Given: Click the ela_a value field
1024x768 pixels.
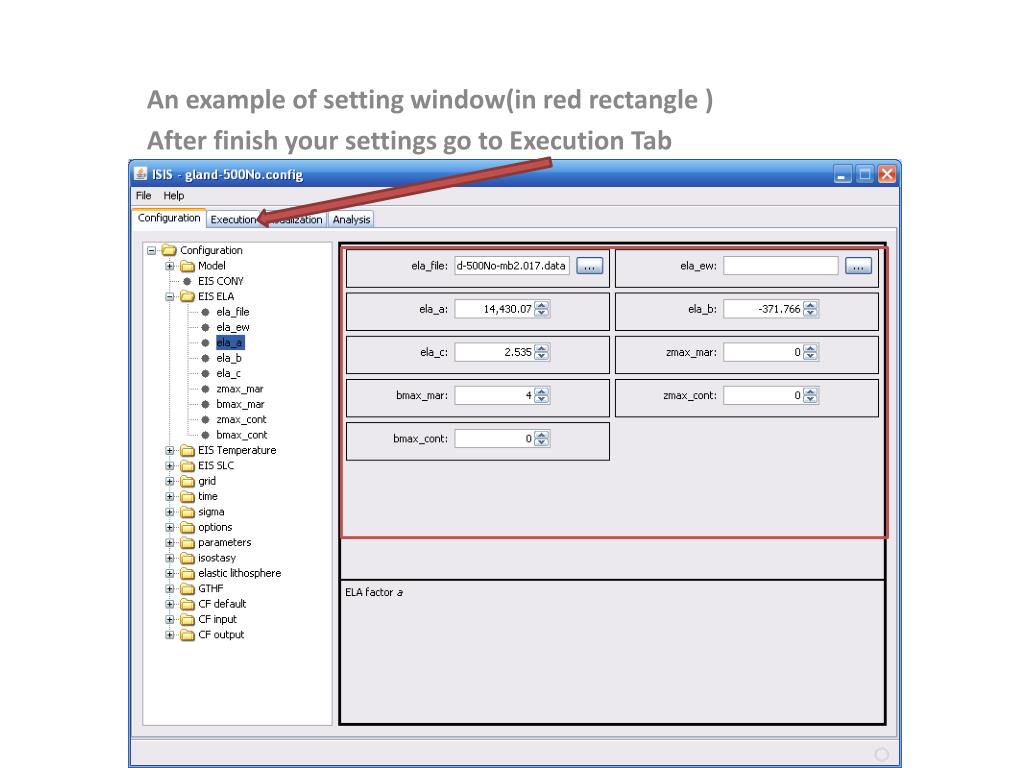Looking at the screenshot, I should (494, 309).
